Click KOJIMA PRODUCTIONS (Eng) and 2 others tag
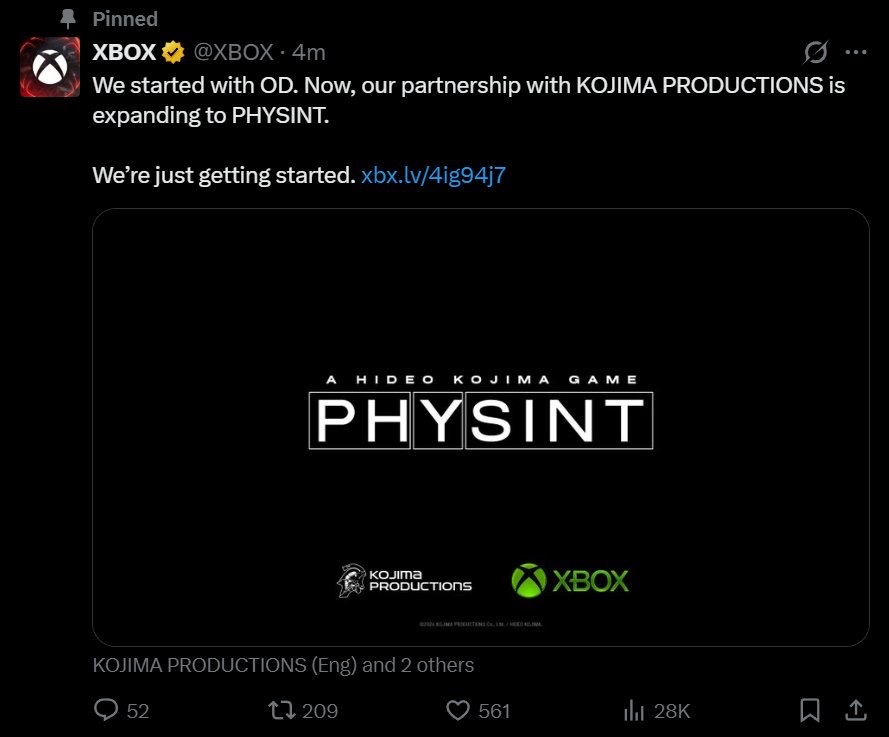 coord(283,665)
